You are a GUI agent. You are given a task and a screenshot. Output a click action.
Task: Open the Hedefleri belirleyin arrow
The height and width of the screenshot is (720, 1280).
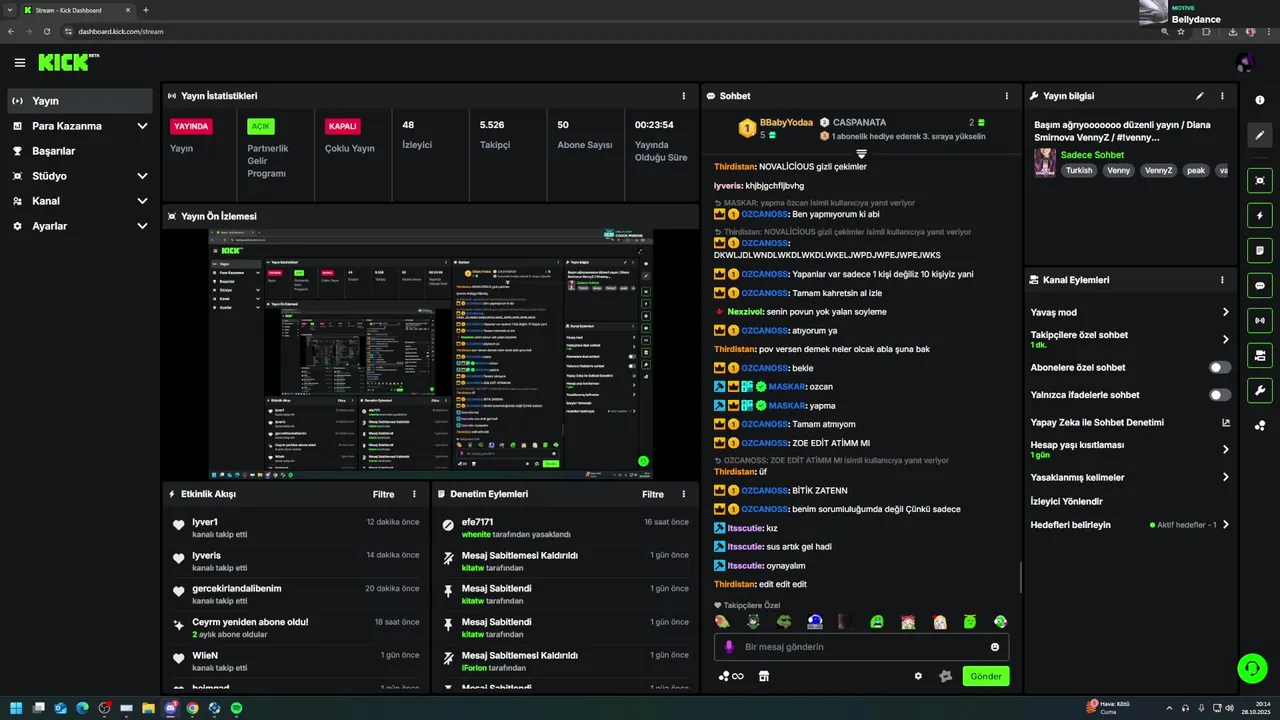point(1225,524)
